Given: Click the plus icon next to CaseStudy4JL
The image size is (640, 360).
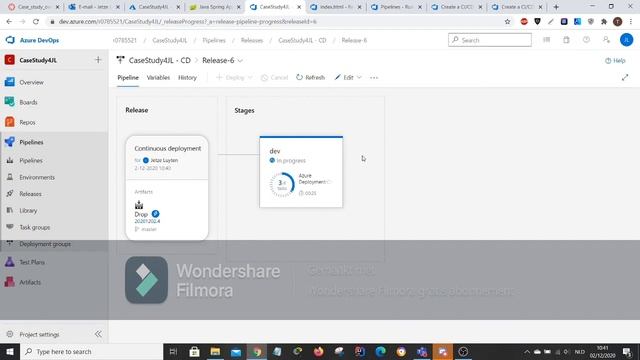Looking at the screenshot, I should click(x=98, y=60).
